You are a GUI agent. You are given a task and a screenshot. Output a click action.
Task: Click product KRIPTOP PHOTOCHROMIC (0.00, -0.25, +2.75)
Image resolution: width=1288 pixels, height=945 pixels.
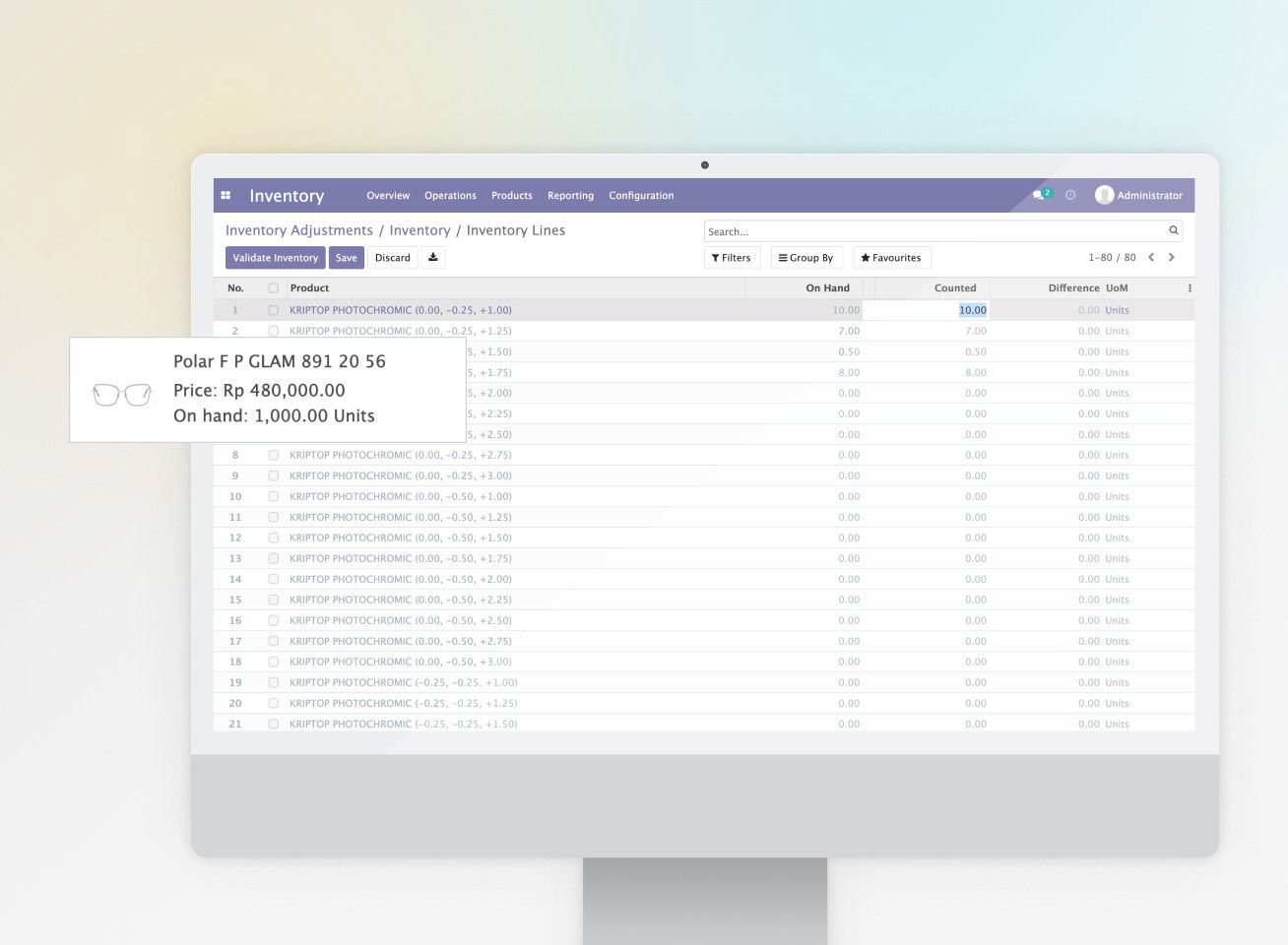pyautogui.click(x=401, y=455)
